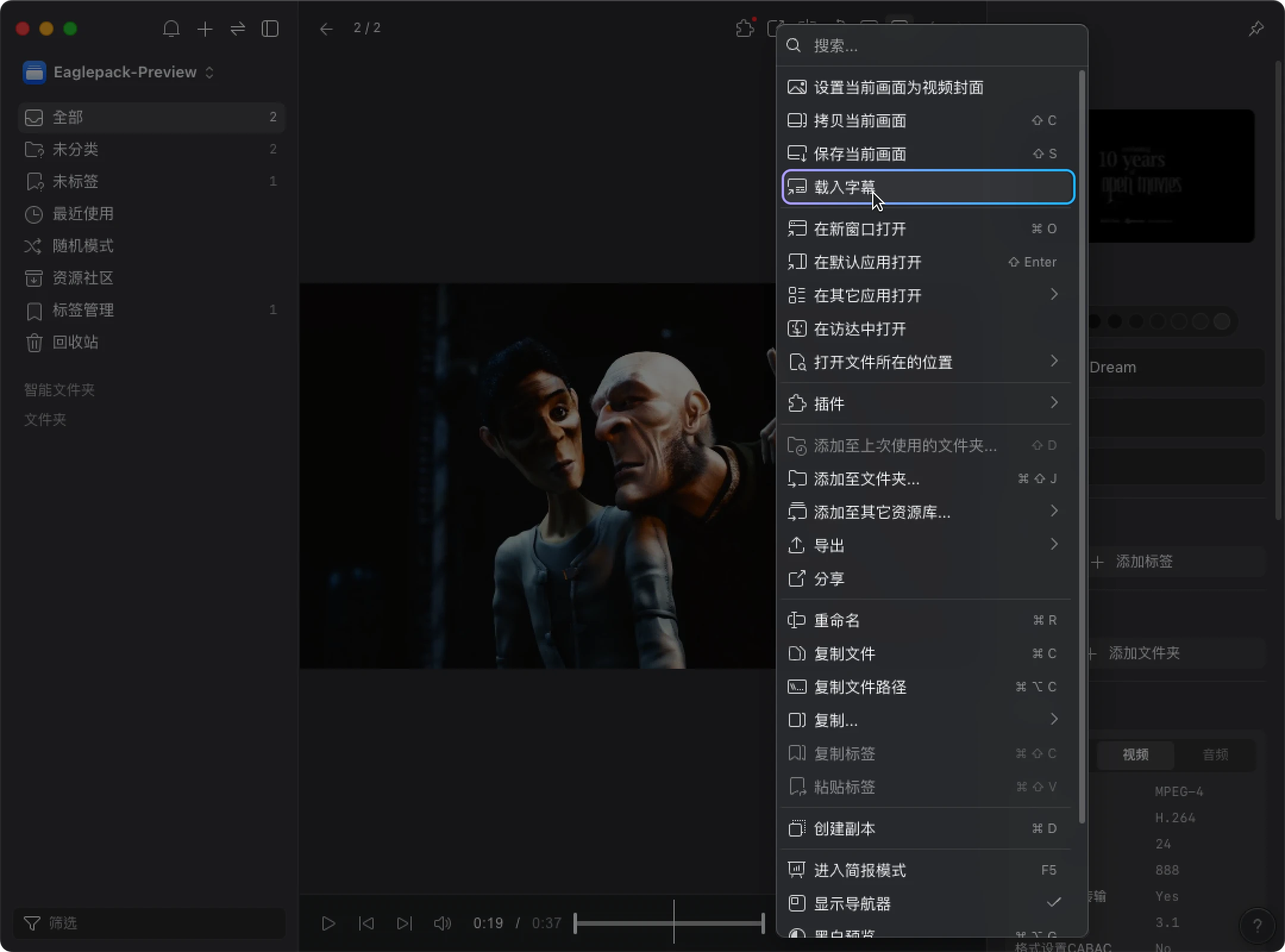The image size is (1285, 952).
Task: Select 在默认应用打开 menu item
Action: pyautogui.click(x=928, y=262)
